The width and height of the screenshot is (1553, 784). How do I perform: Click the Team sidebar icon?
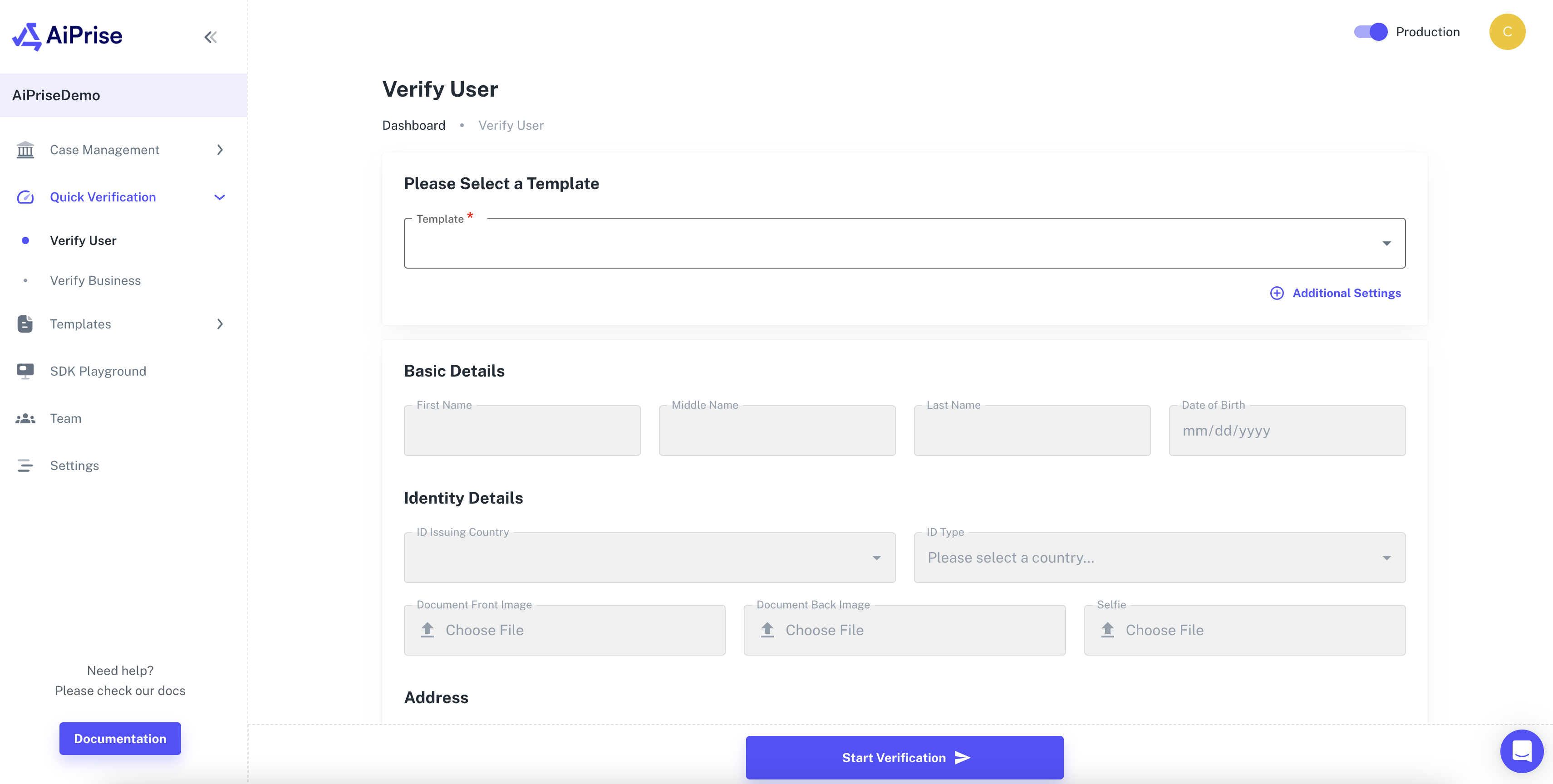click(x=26, y=418)
